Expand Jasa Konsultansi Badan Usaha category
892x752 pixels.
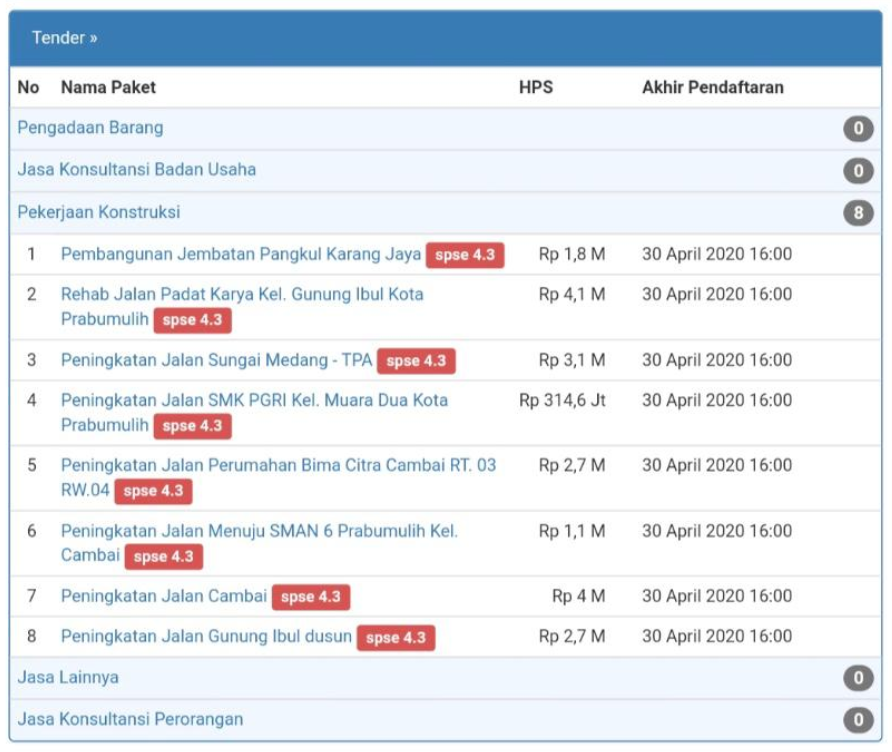pyautogui.click(x=136, y=170)
